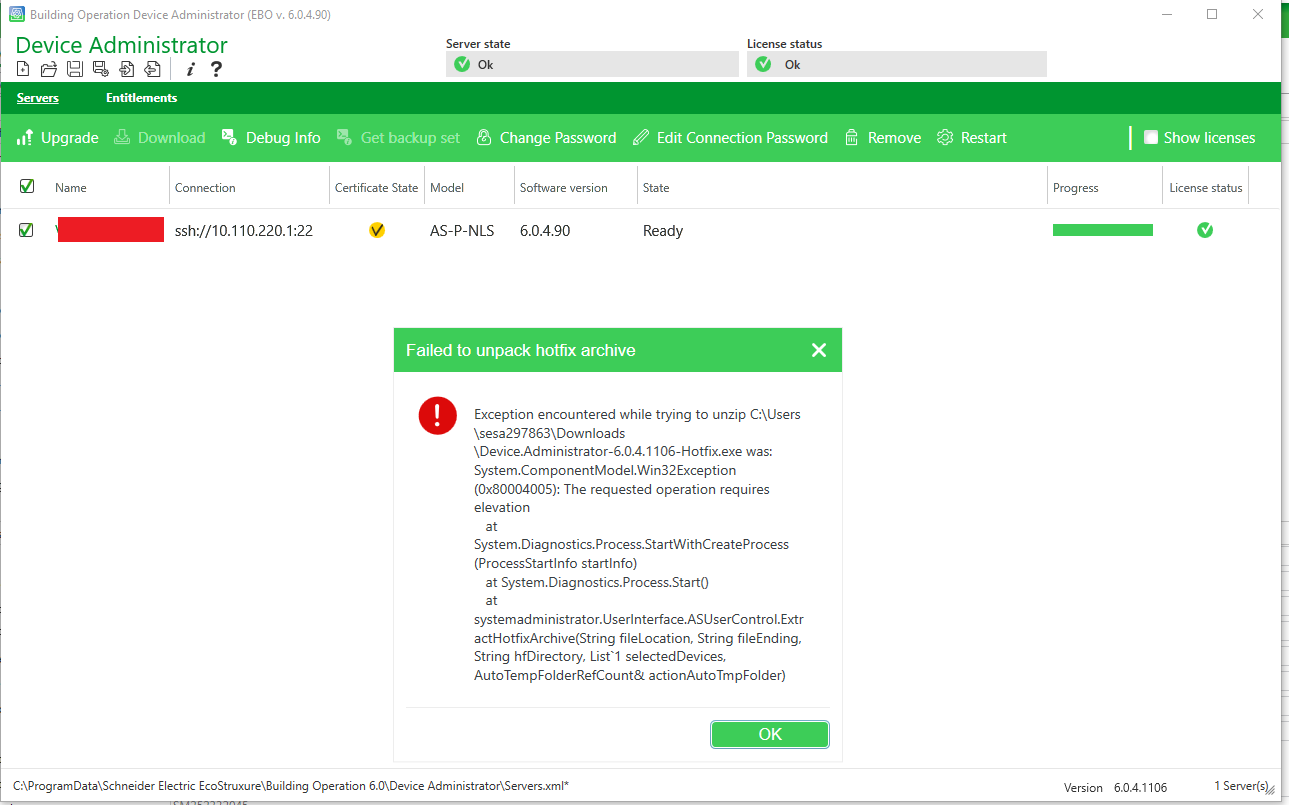Click Change Password in the toolbar
Image resolution: width=1289 pixels, height=805 pixels.
pos(546,138)
